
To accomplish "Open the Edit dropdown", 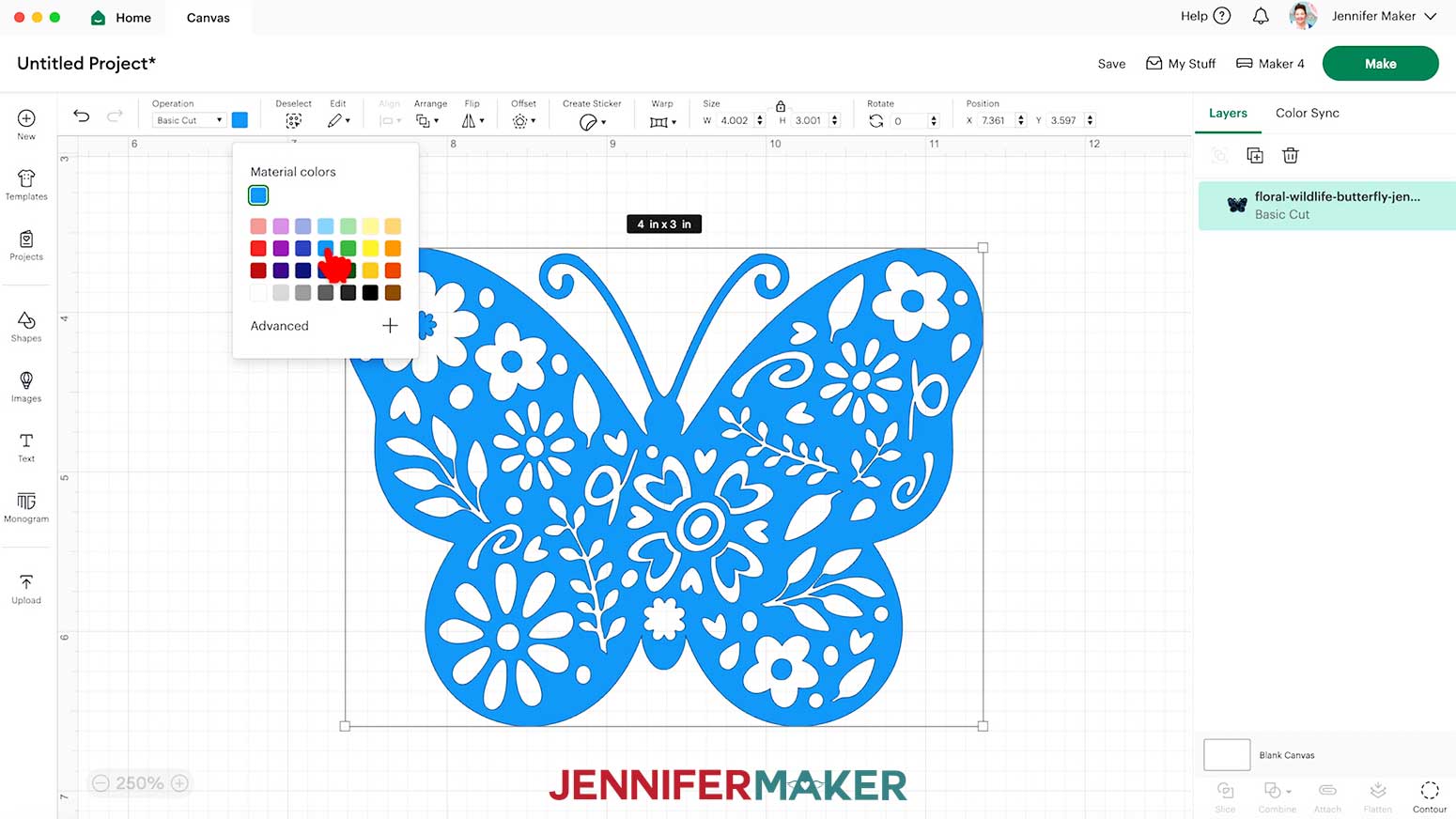I will (x=339, y=121).
